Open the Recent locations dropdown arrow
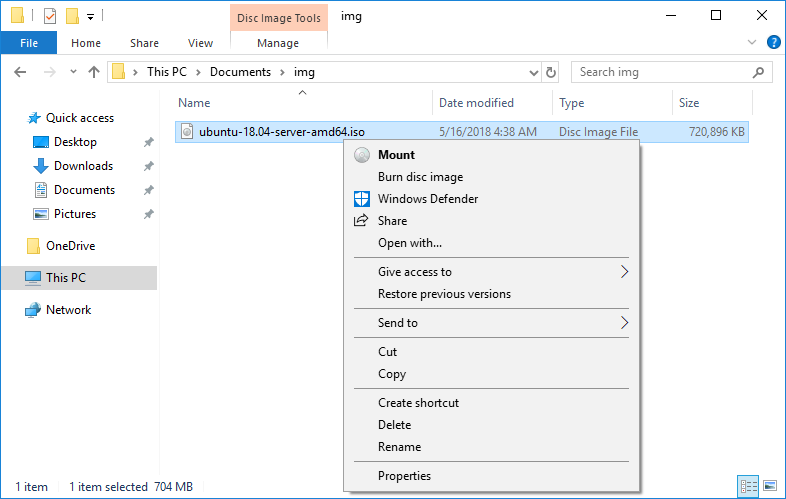Screen dimensions: 786x499 coord(73,72)
